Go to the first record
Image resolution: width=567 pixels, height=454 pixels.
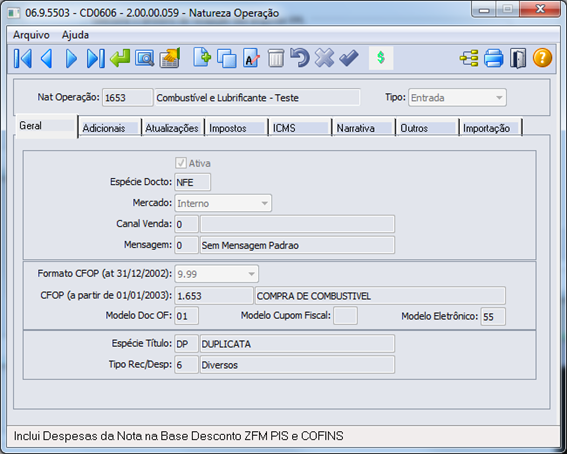pyautogui.click(x=23, y=58)
